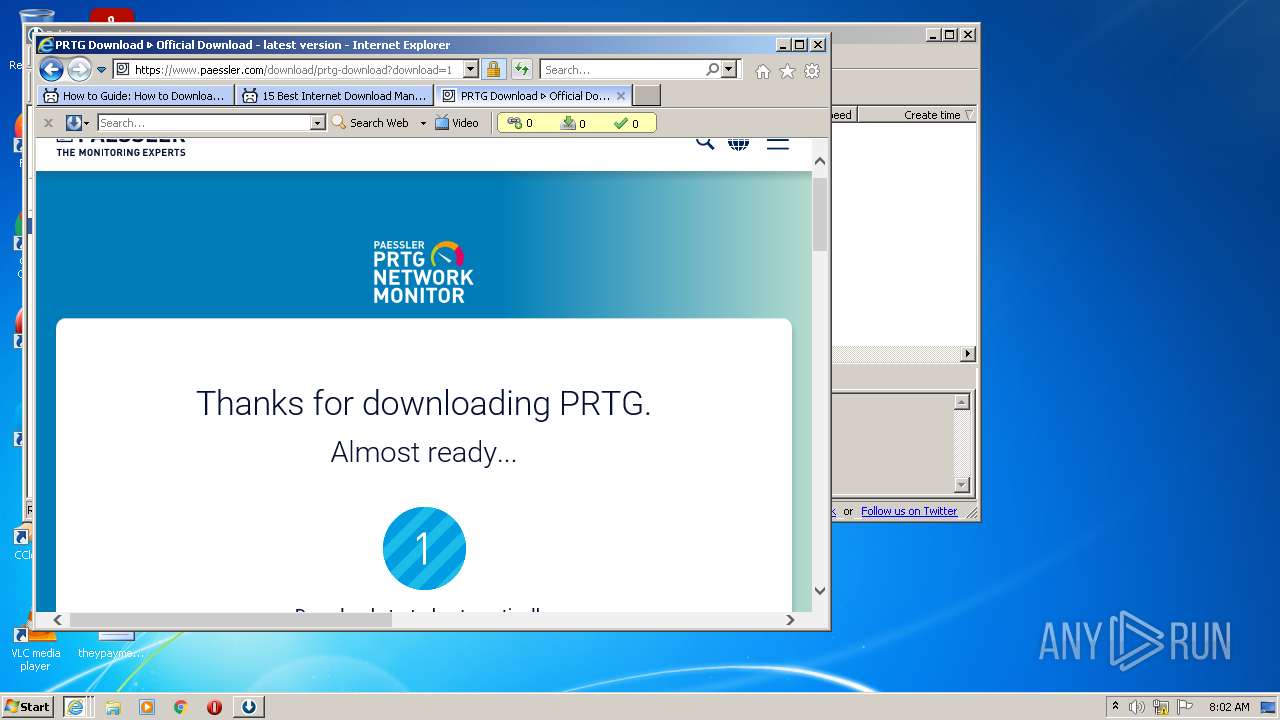Click the IE page scroll up arrow
This screenshot has height=720, width=1280.
(820, 161)
